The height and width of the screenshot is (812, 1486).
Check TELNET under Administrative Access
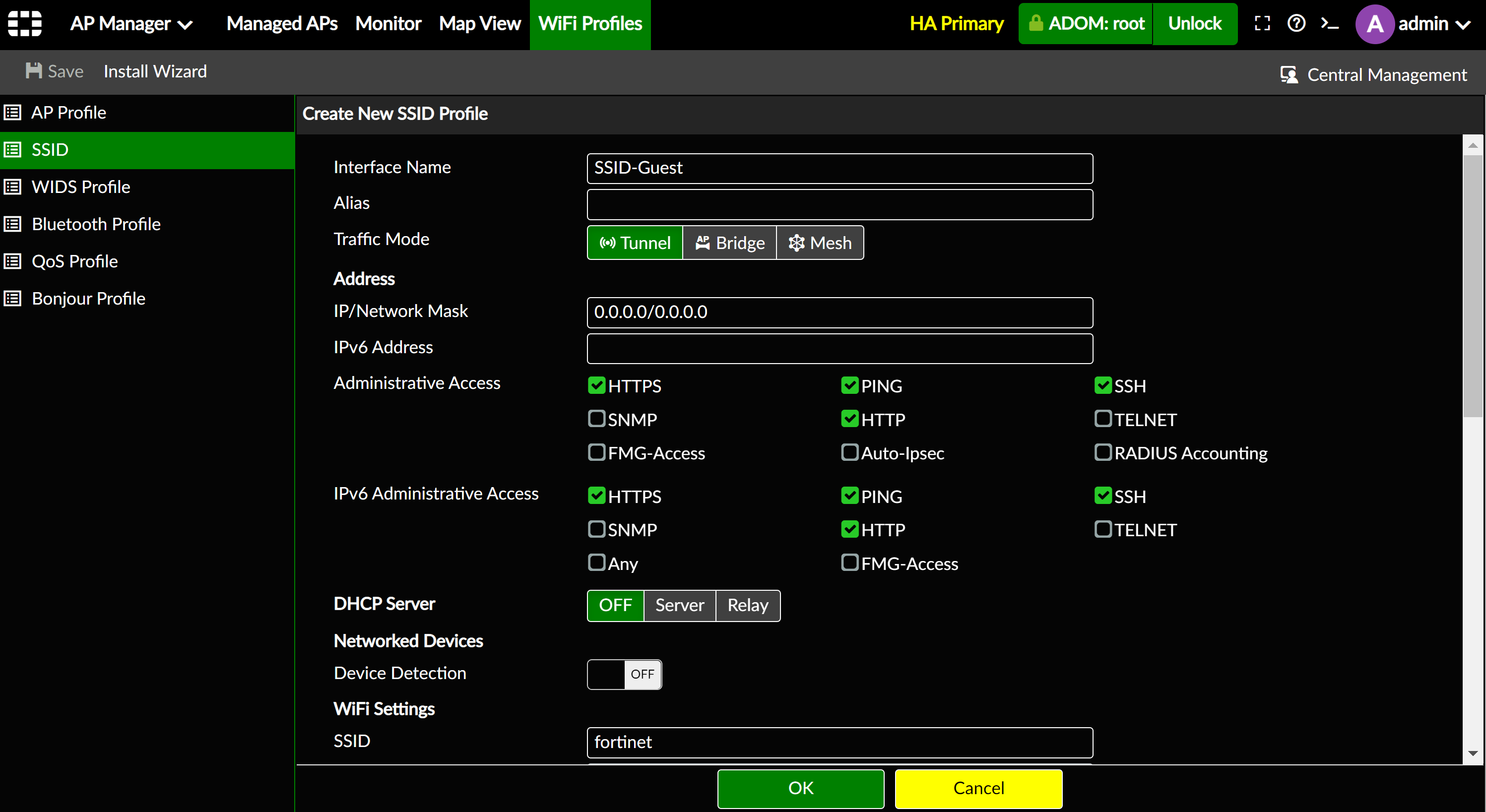click(1103, 419)
